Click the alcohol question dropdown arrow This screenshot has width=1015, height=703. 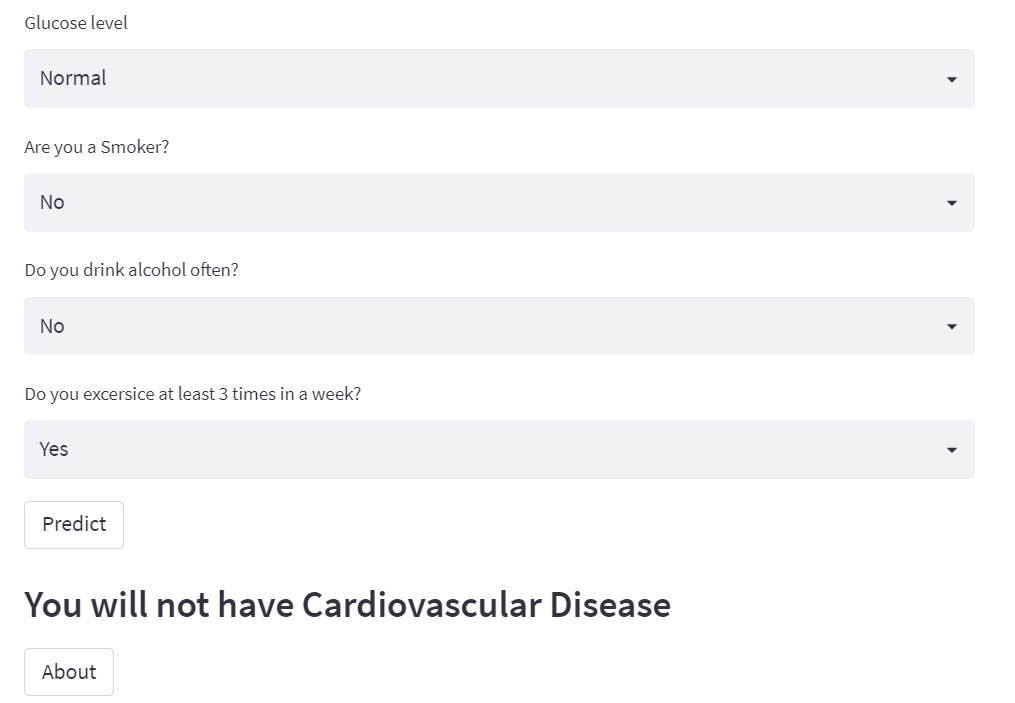click(x=951, y=326)
